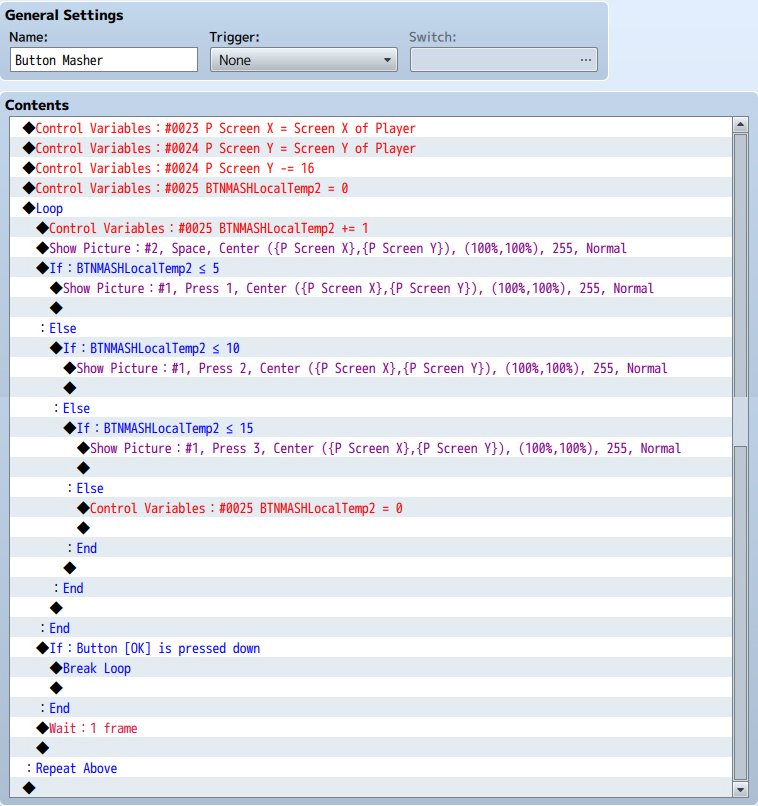The image size is (758, 806).
Task: Select 'P Screen Y = Screen Y of Player' row
Action: [371, 148]
